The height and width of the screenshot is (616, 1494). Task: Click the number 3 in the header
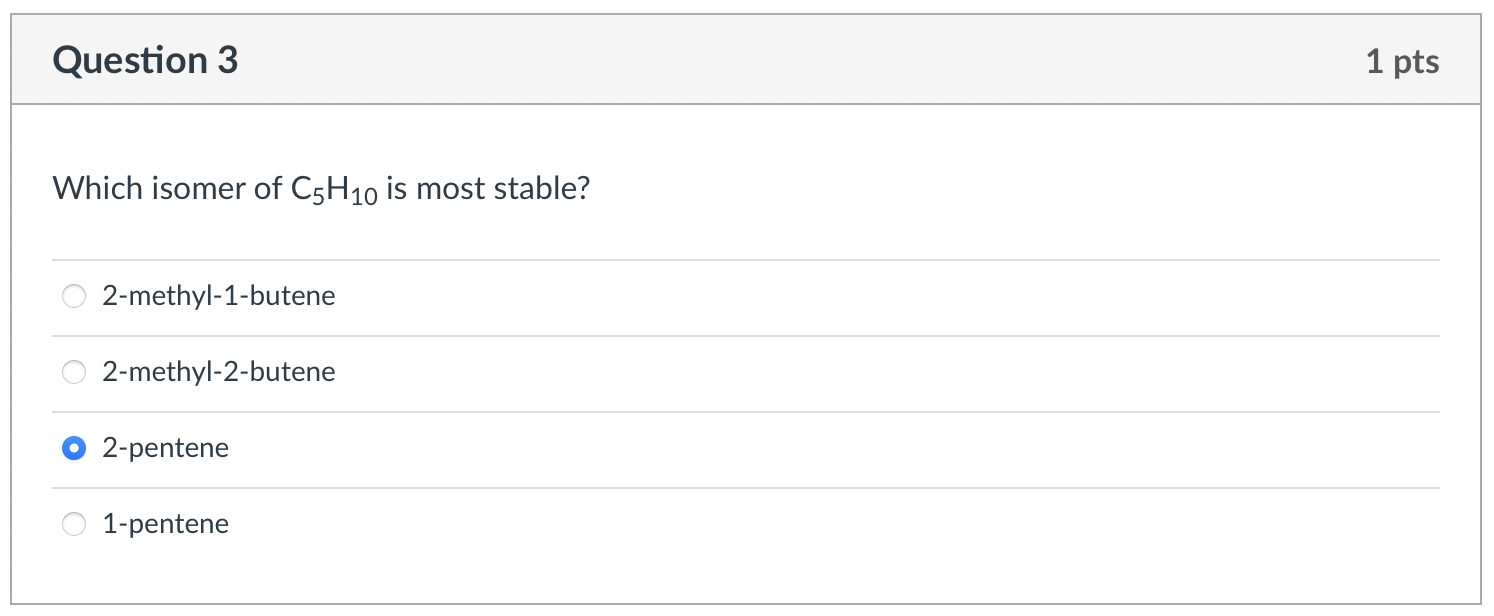(x=228, y=61)
